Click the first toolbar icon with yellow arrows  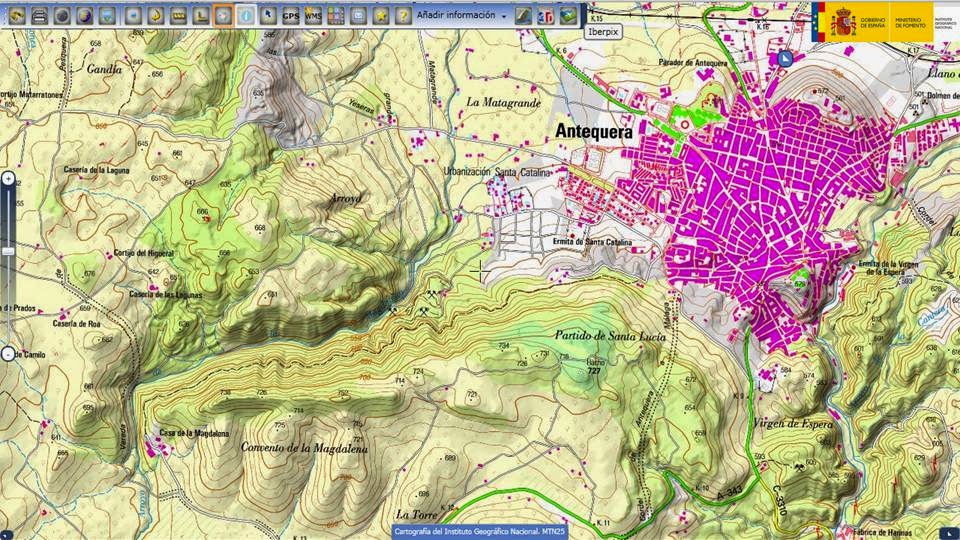[x=17, y=16]
